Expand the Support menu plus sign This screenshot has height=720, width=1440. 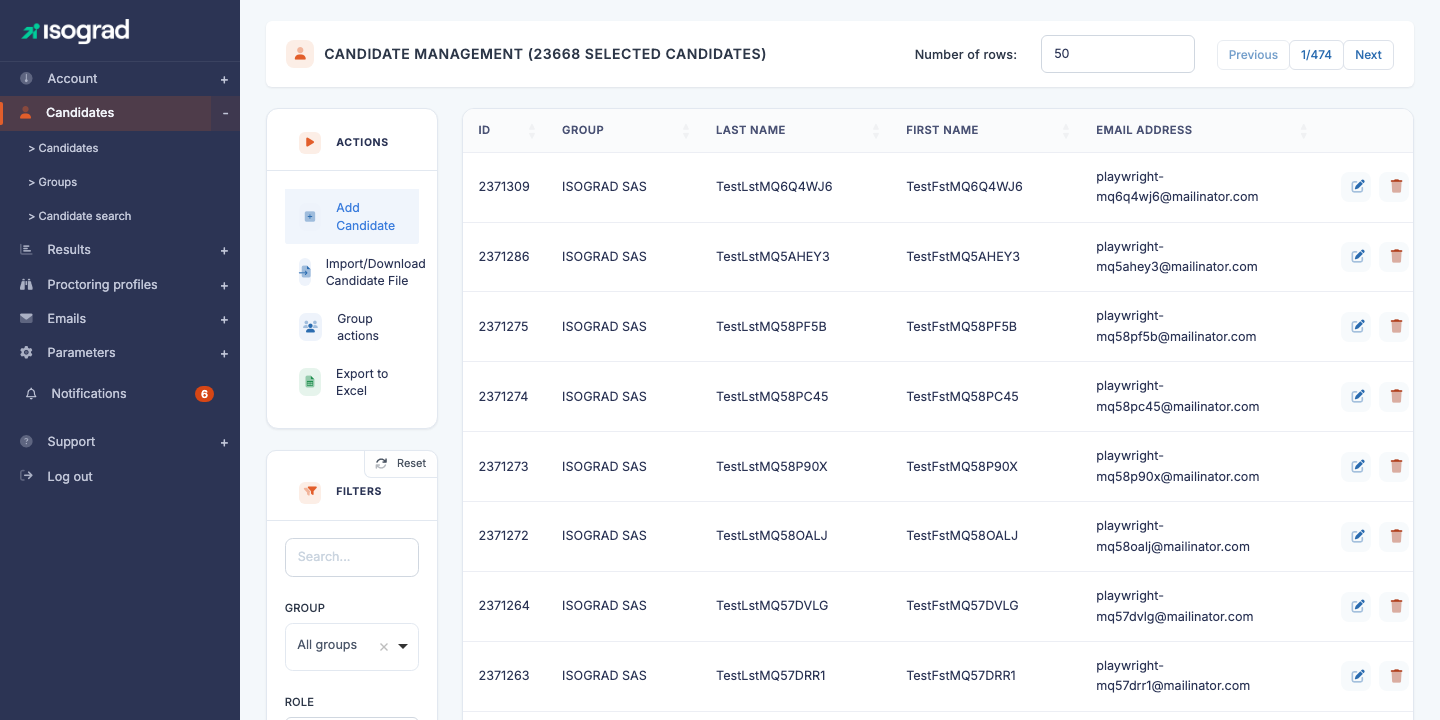224,442
